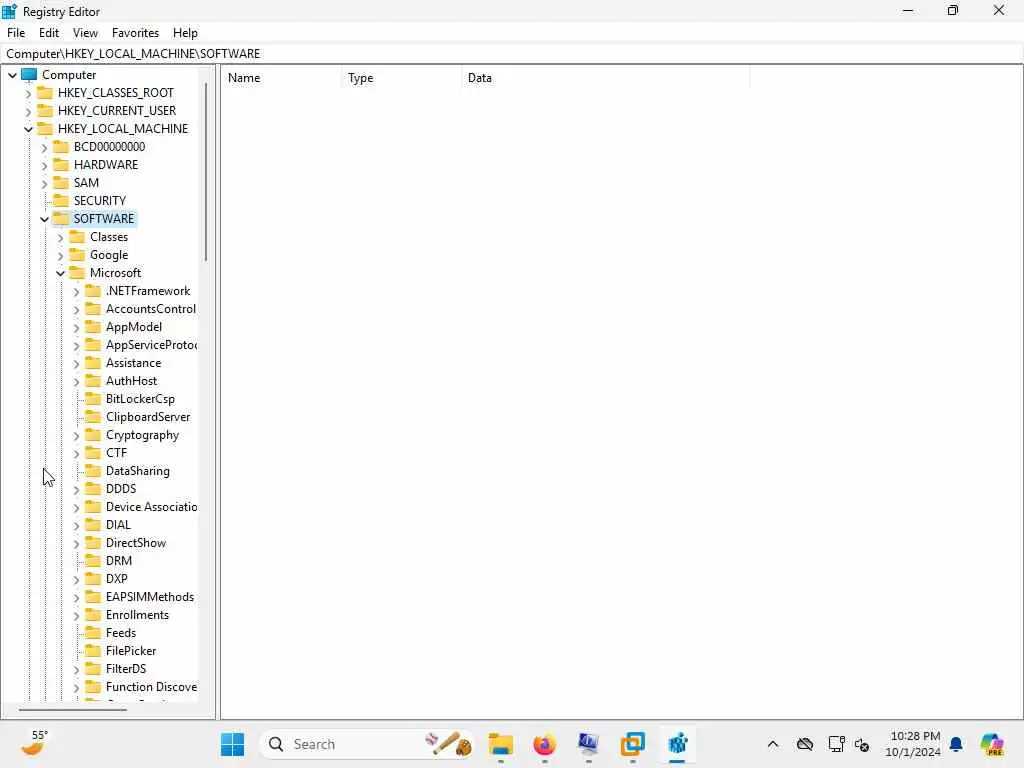The height and width of the screenshot is (768, 1024).
Task: Select the DIAL key
Action: [118, 524]
